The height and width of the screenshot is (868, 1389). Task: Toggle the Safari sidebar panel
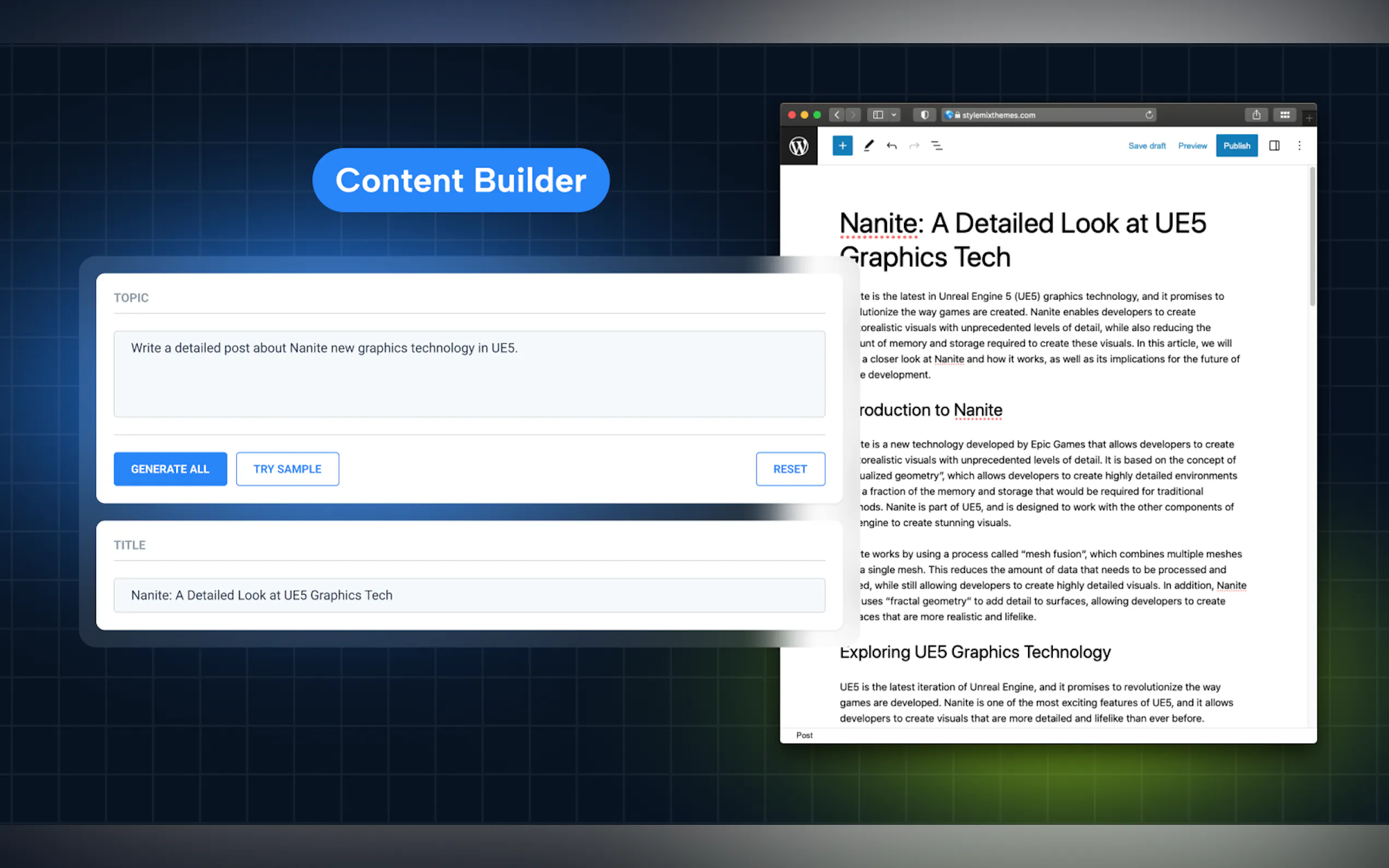pyautogui.click(x=877, y=115)
